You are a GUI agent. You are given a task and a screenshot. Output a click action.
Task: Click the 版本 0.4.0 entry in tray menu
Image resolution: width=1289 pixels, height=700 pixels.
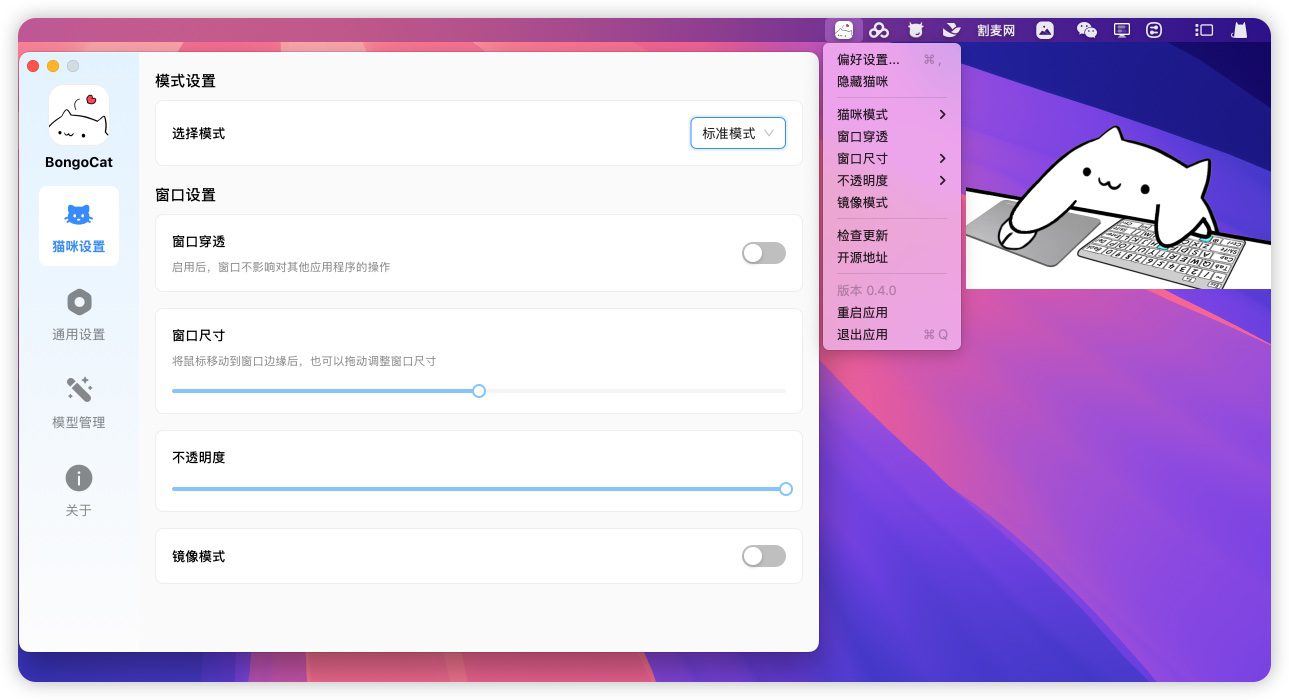892,291
